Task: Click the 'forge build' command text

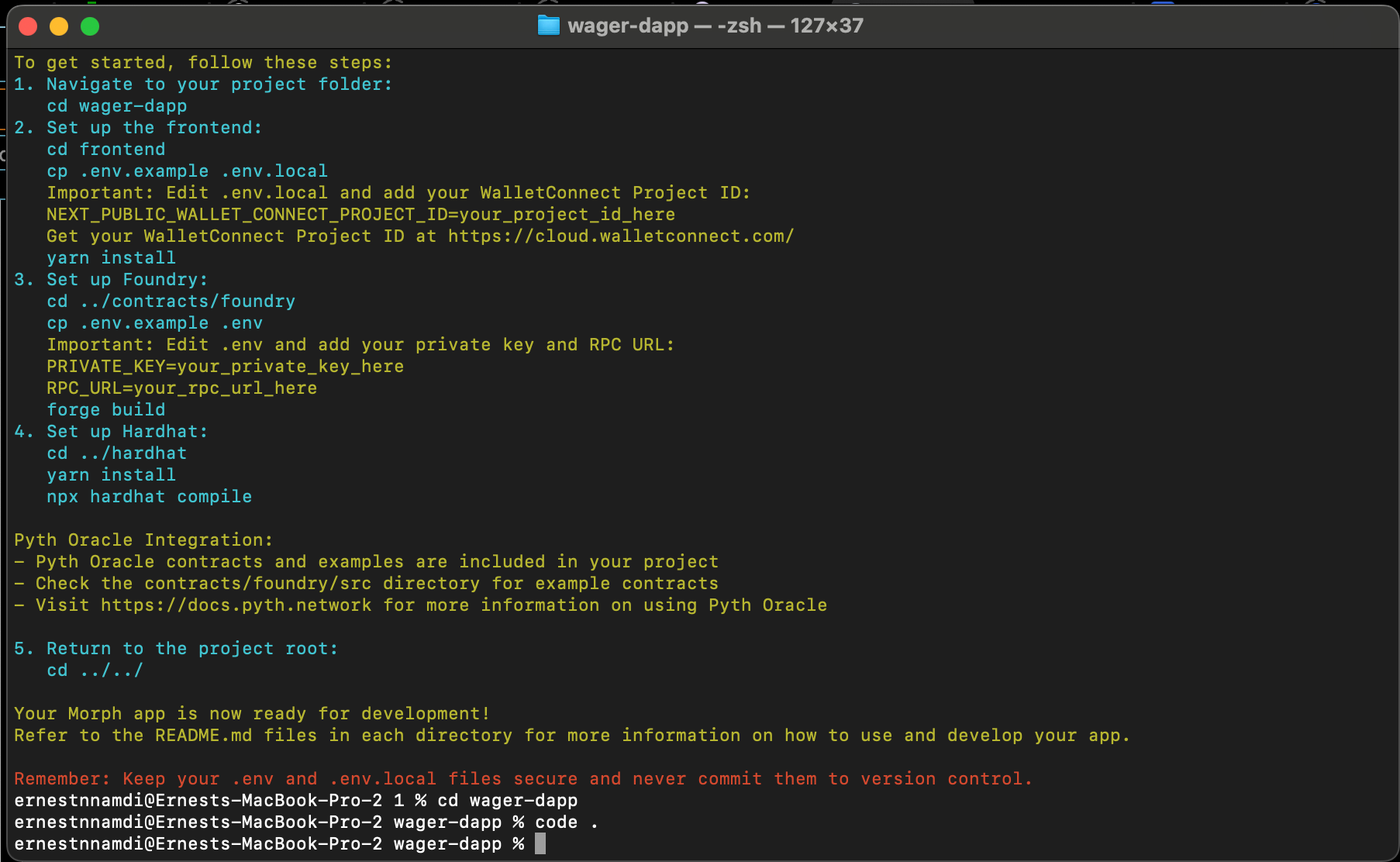Action: click(105, 410)
